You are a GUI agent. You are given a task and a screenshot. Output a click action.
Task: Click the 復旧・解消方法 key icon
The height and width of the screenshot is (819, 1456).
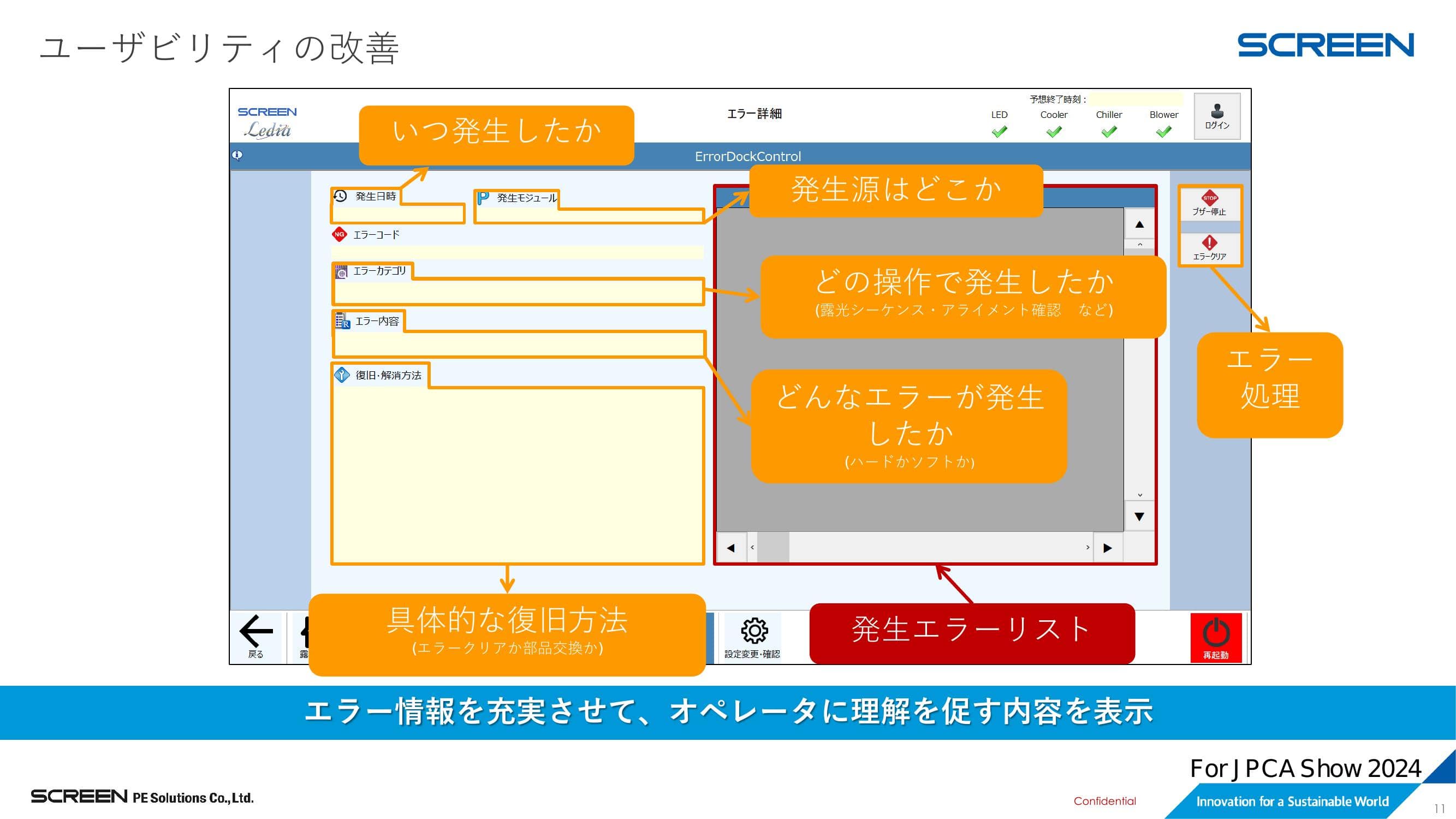pos(342,375)
